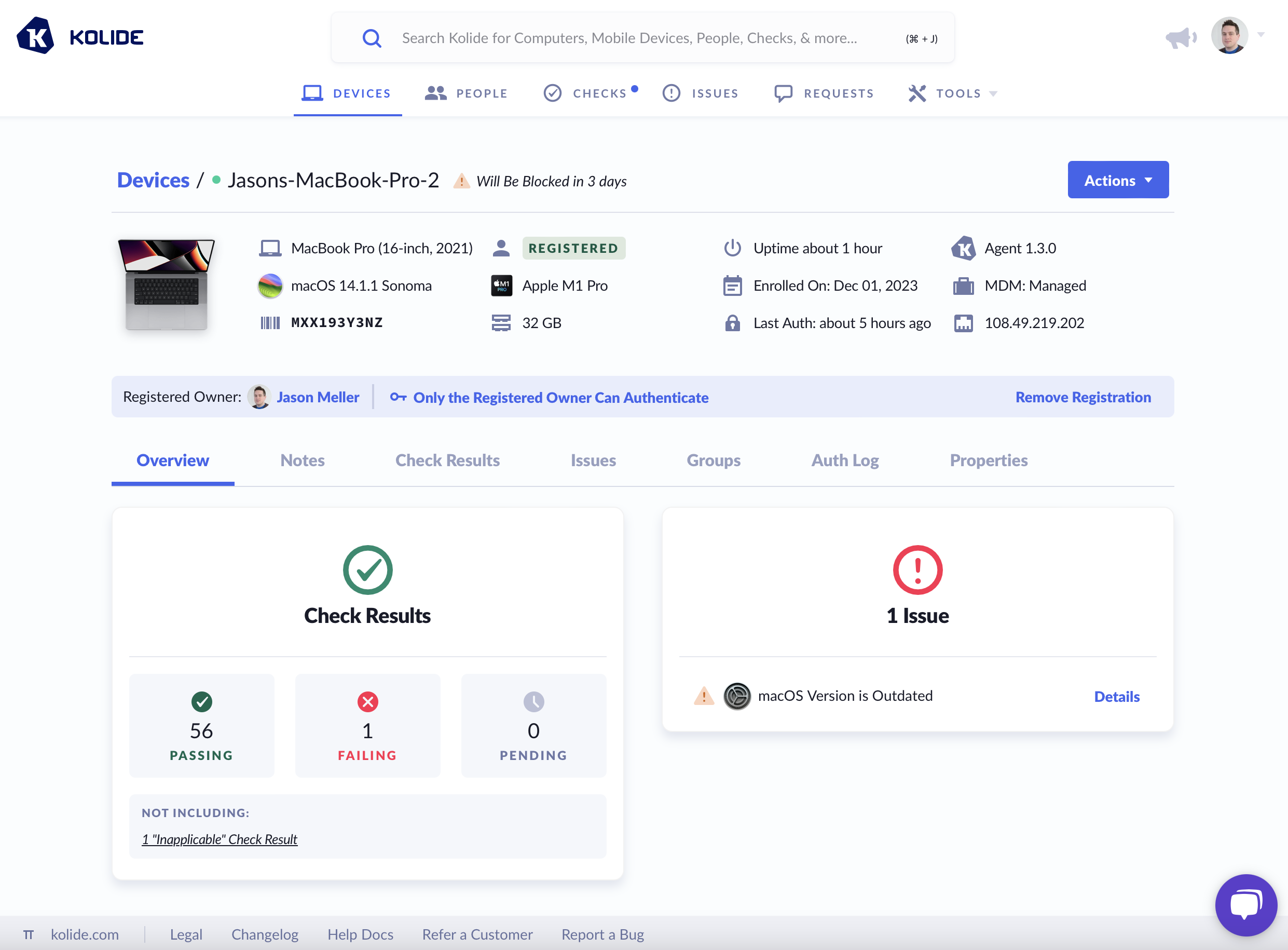Open the Actions dropdown button
Viewport: 1288px width, 950px height.
tap(1118, 181)
